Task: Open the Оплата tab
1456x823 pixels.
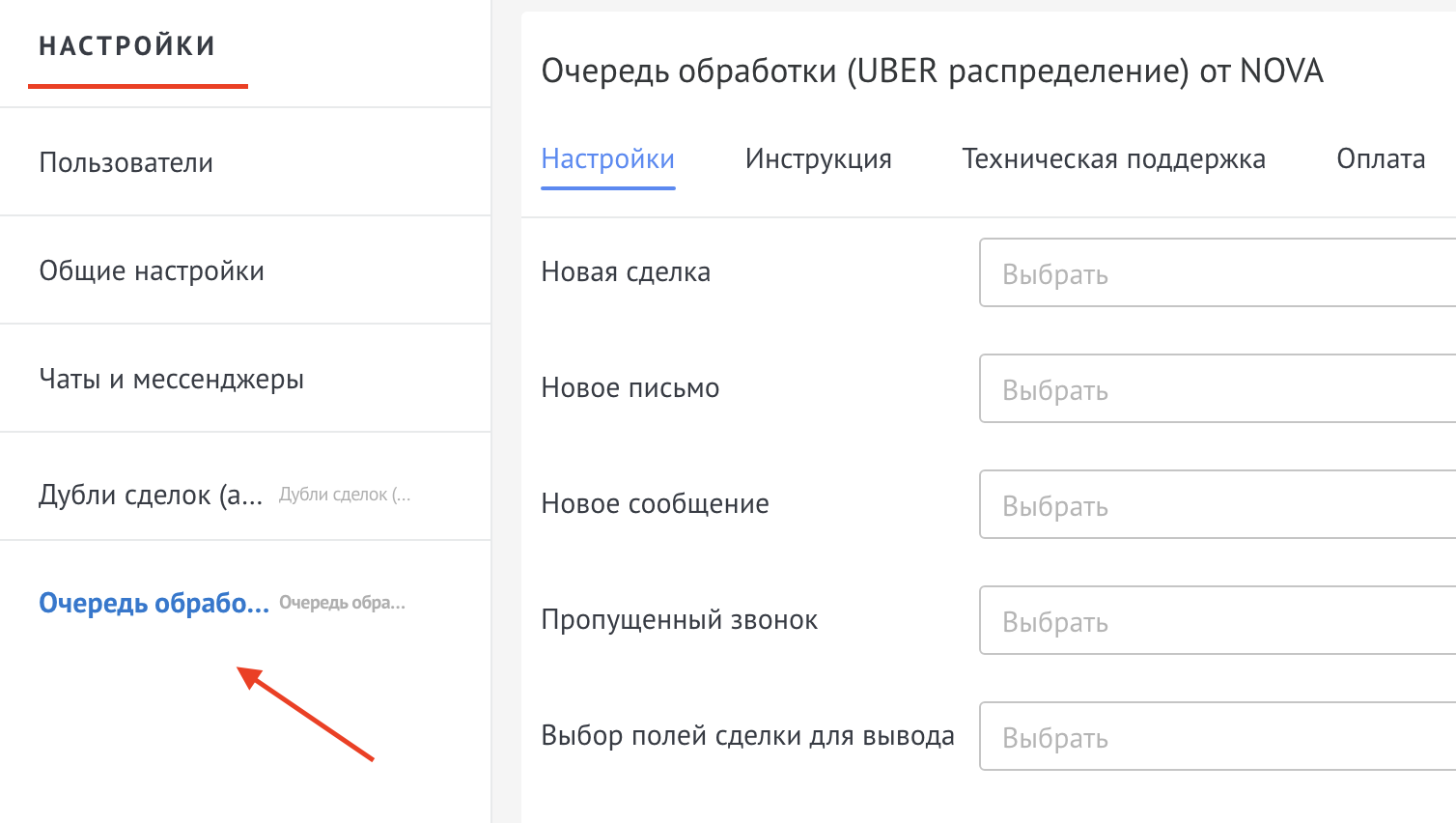Action: tap(1380, 159)
